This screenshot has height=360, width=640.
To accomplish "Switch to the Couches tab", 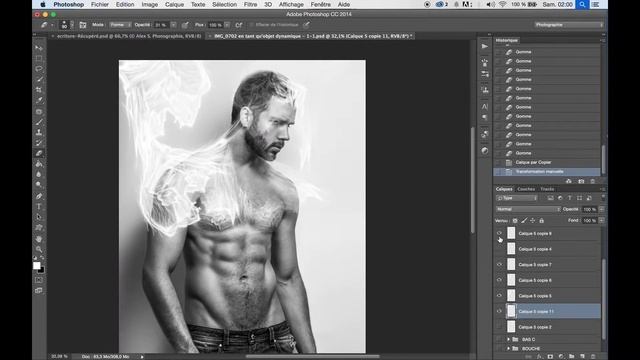I will pos(526,189).
